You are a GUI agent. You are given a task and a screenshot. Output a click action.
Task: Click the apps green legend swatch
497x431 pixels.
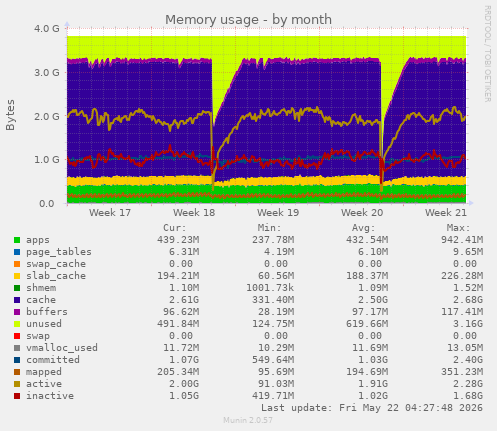(x=17, y=240)
